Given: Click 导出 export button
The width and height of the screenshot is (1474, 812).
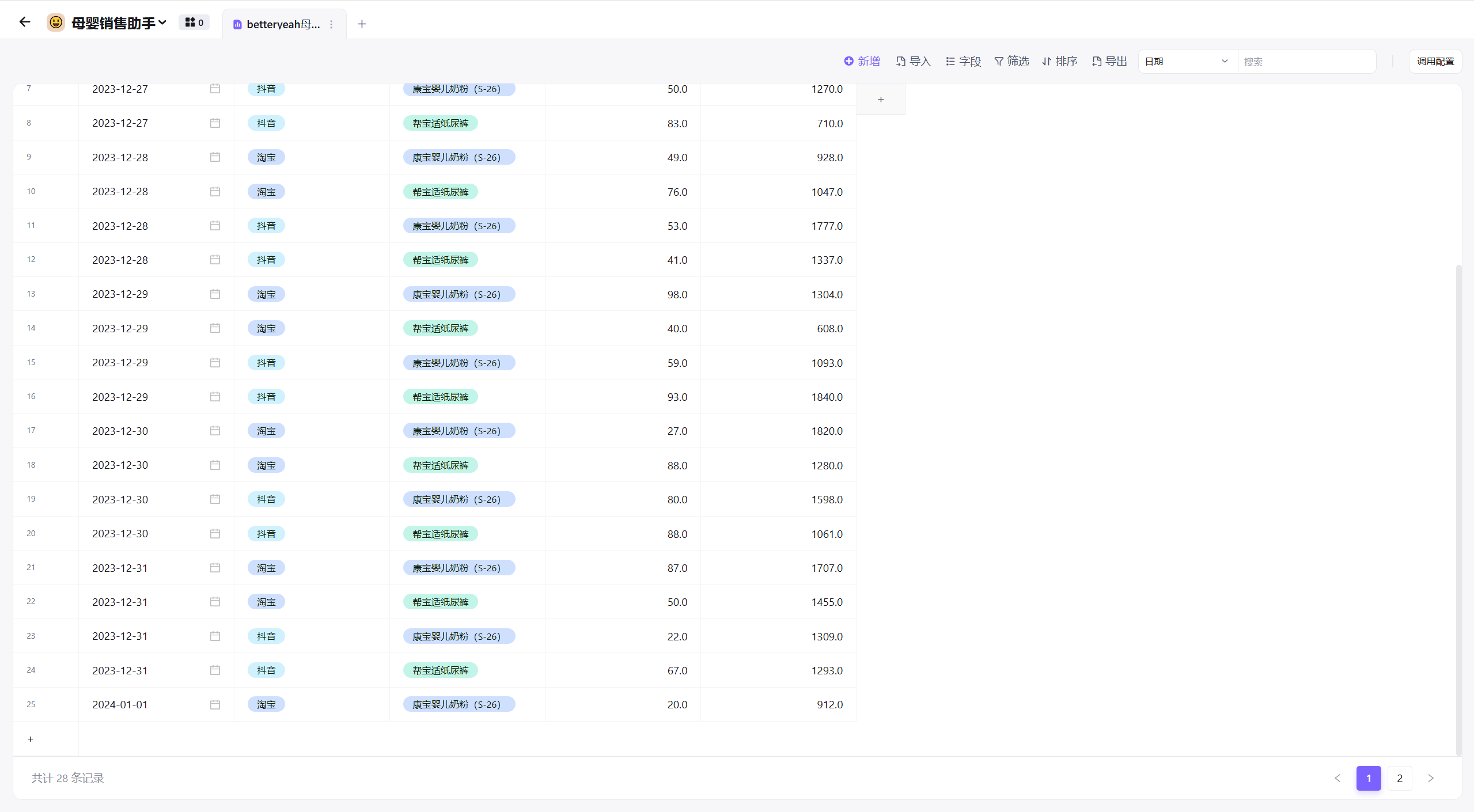Looking at the screenshot, I should click(1109, 61).
